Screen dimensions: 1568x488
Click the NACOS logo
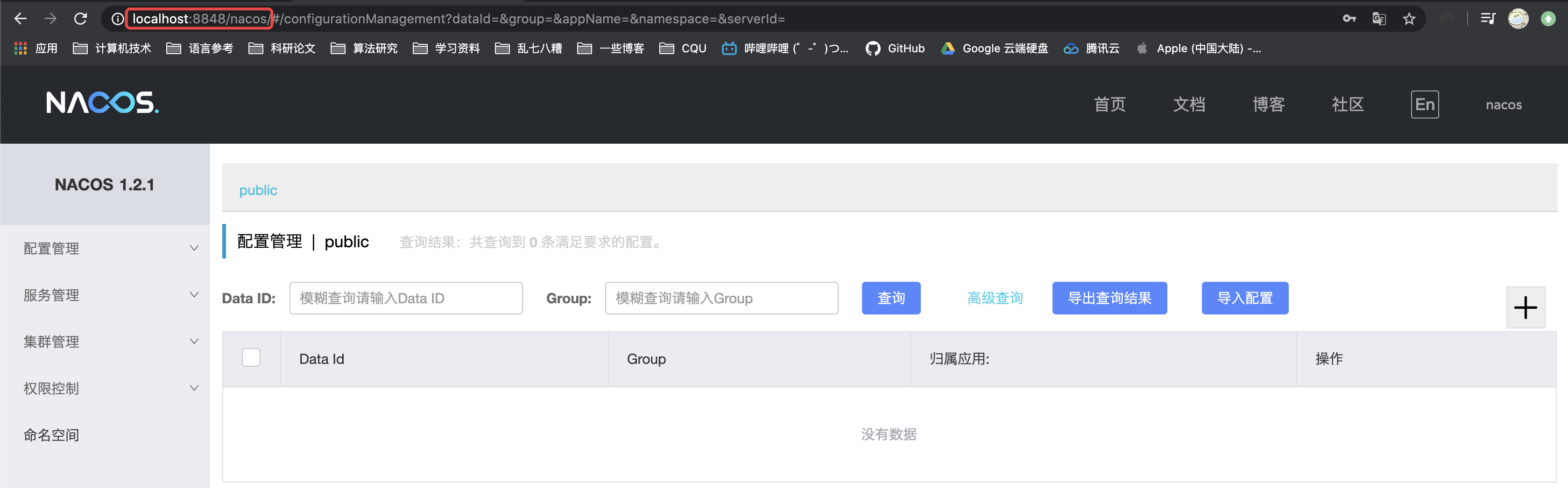pyautogui.click(x=102, y=104)
